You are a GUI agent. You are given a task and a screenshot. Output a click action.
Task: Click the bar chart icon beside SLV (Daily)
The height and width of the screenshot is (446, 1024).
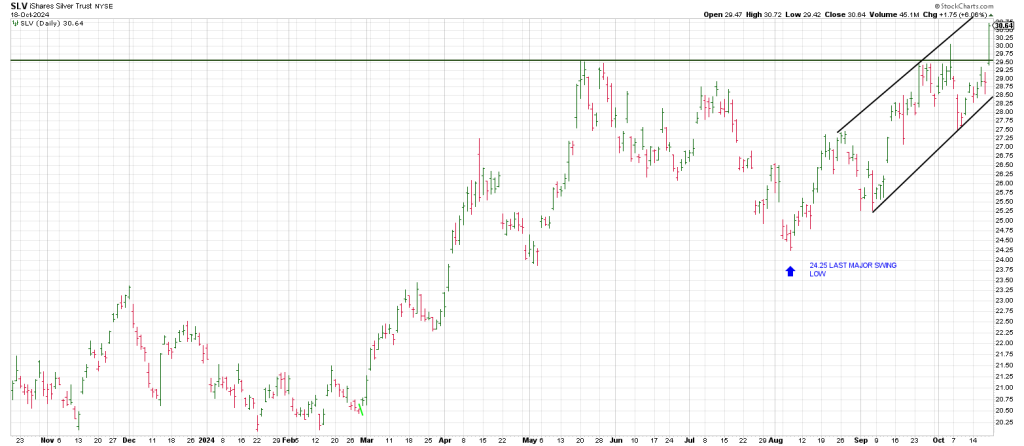(13, 23)
